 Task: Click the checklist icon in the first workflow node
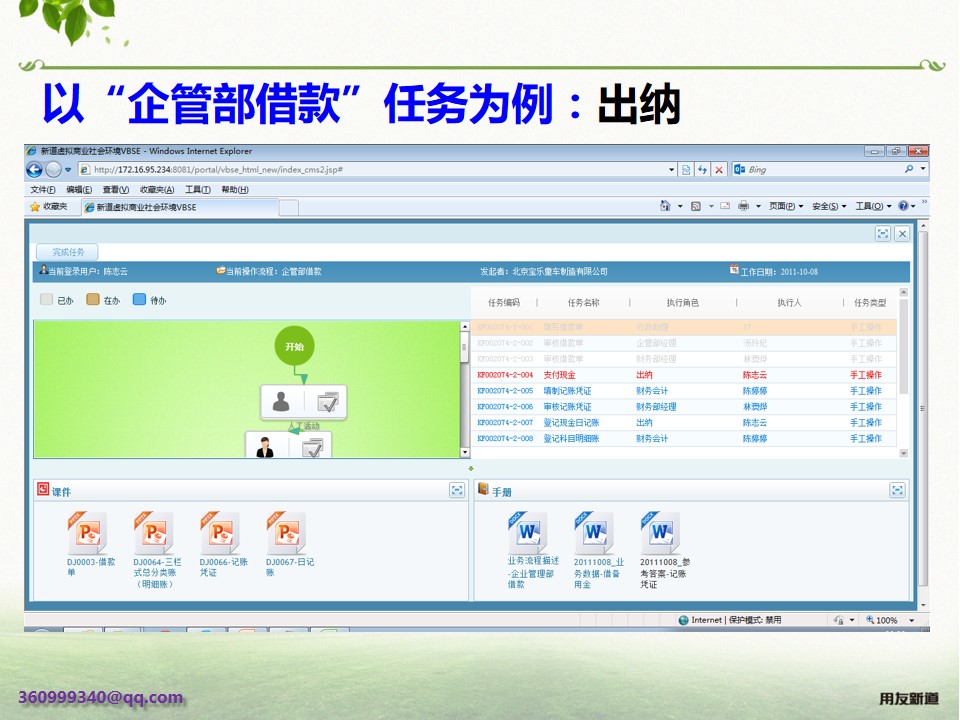[328, 402]
